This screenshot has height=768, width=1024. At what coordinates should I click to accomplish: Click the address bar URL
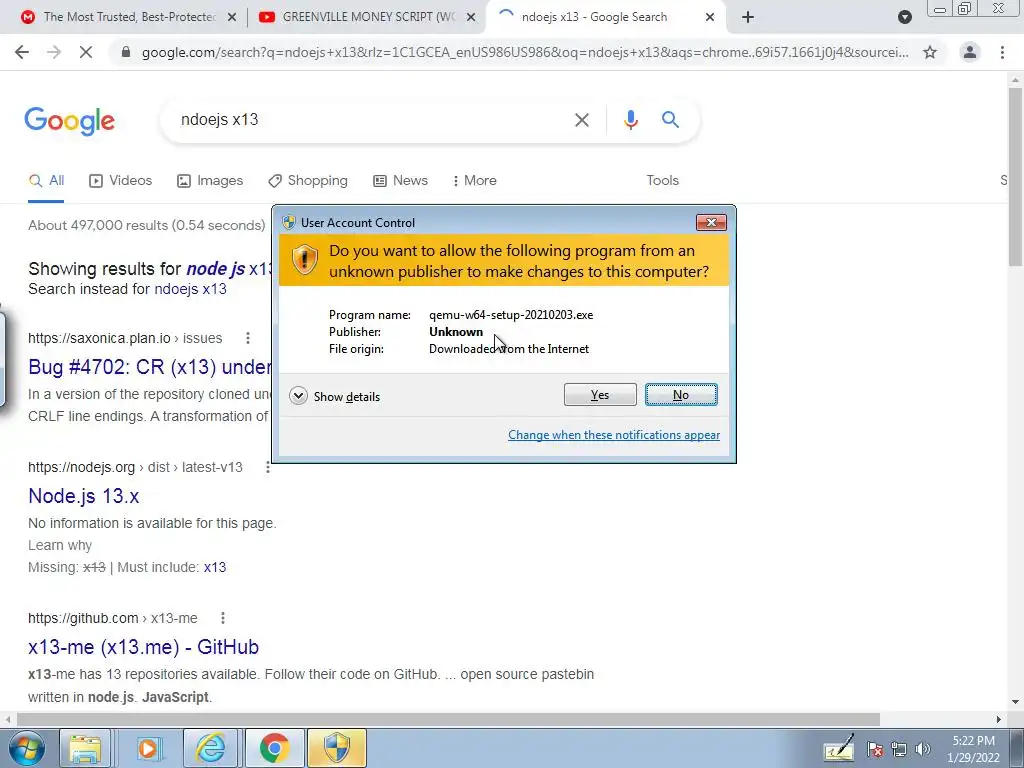524,52
